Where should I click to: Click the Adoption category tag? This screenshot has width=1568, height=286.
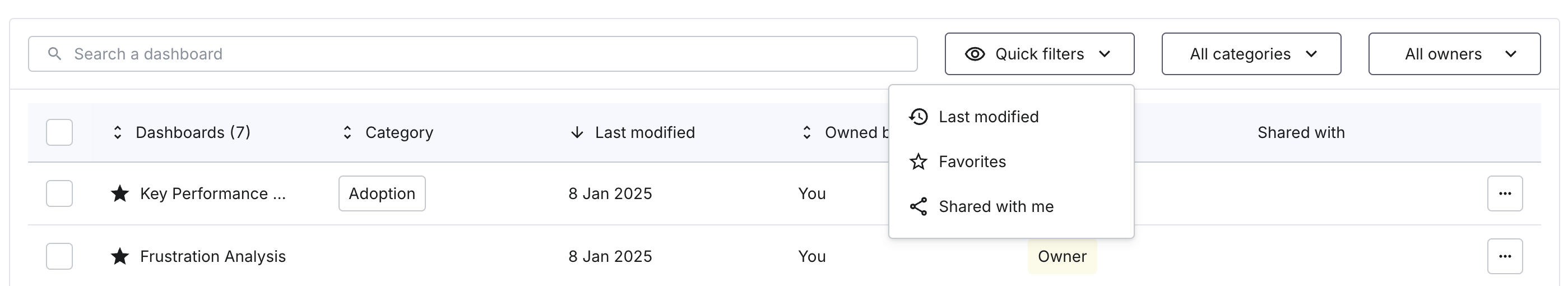pyautogui.click(x=382, y=193)
